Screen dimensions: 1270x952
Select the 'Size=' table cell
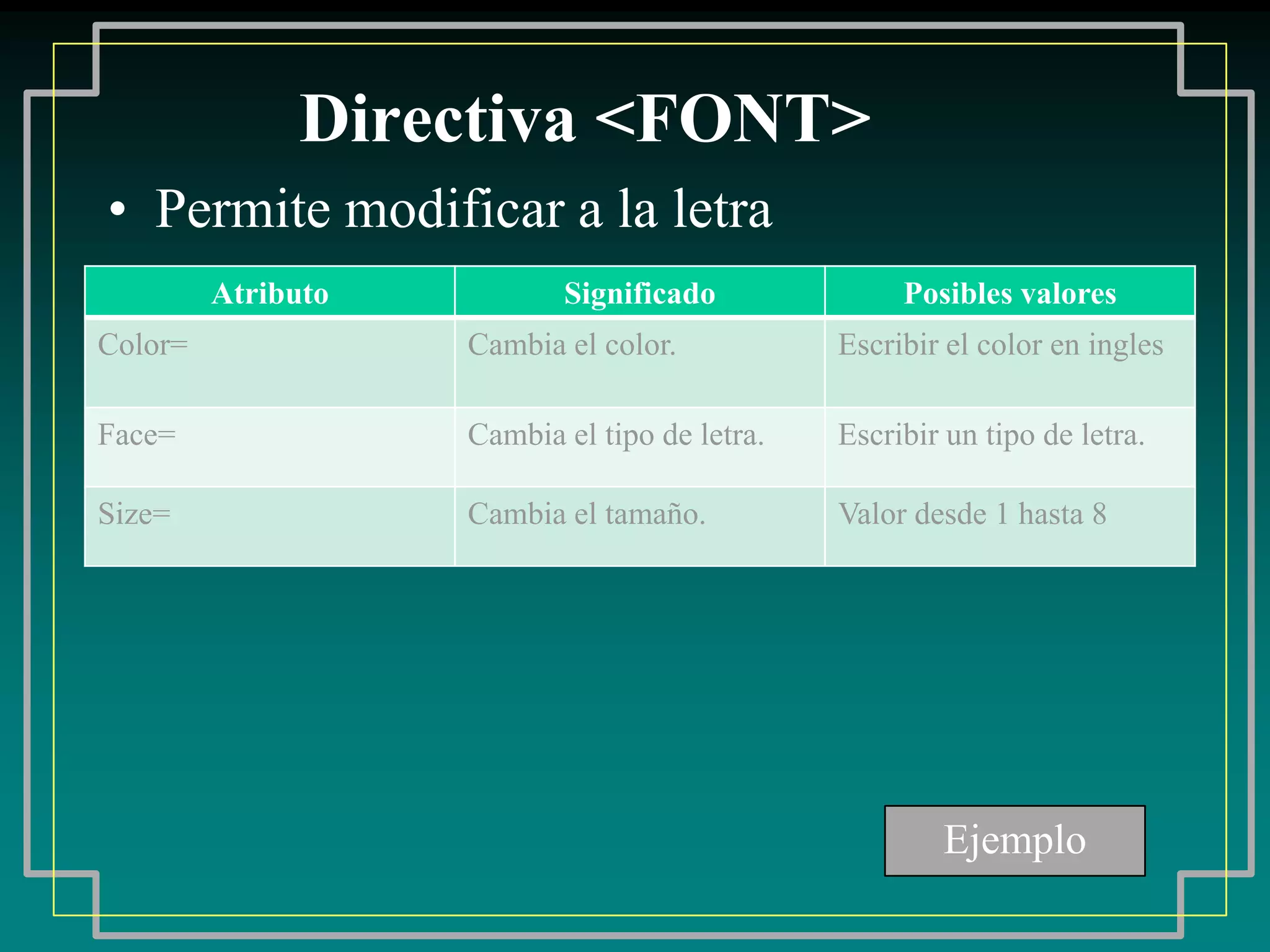point(270,526)
